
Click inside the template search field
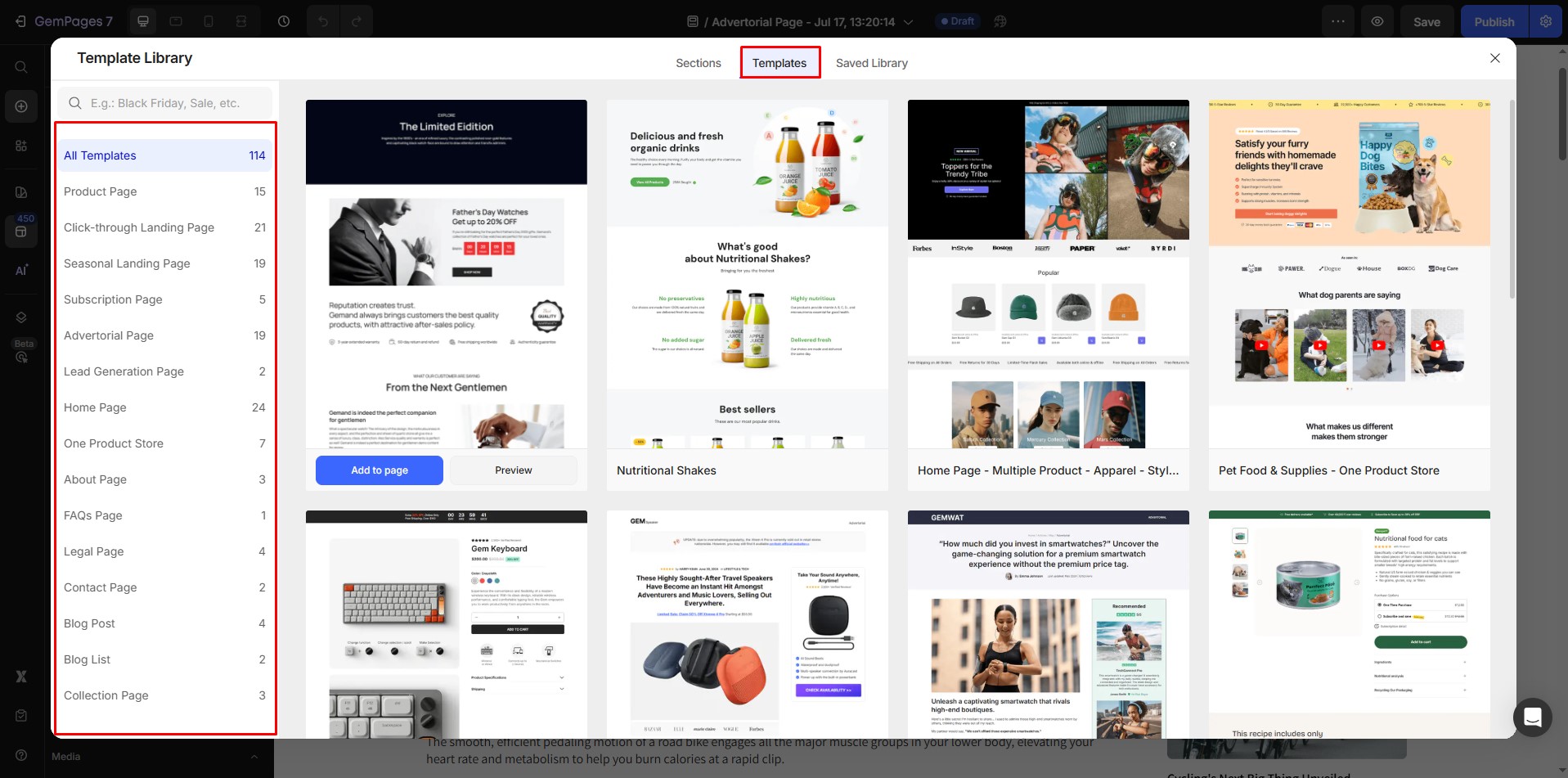click(x=166, y=103)
